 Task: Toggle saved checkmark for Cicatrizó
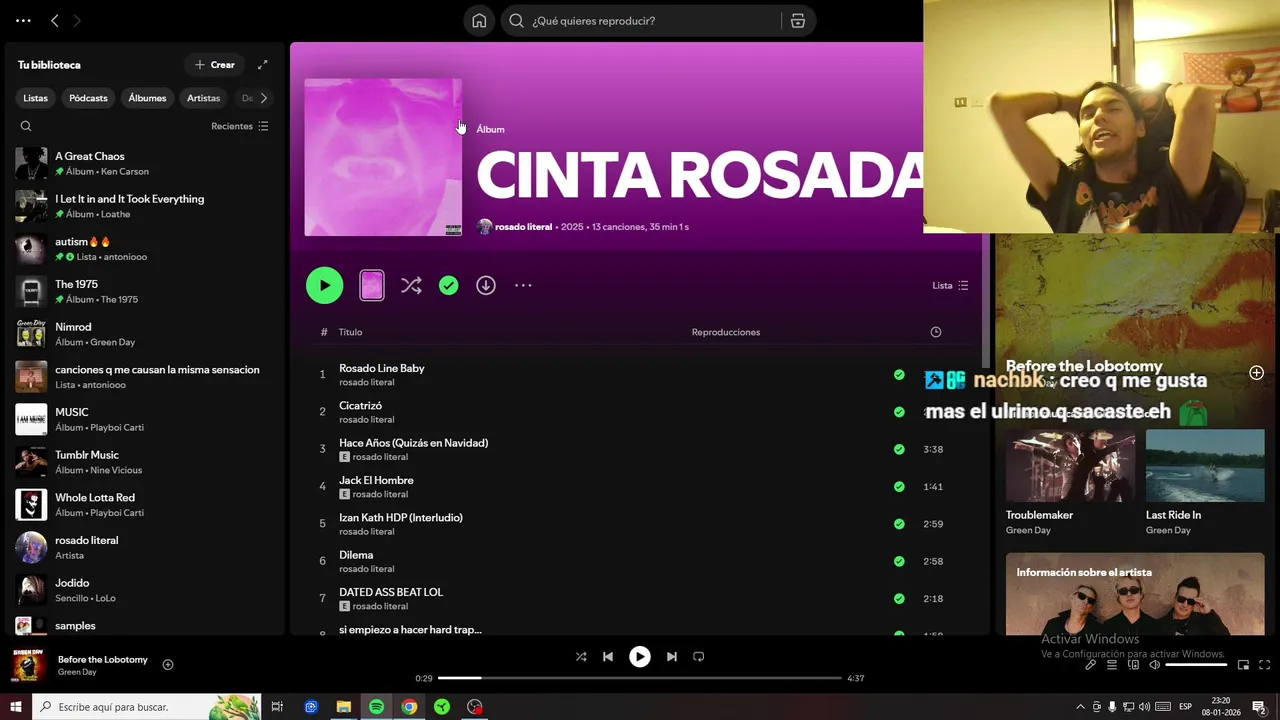tap(899, 412)
